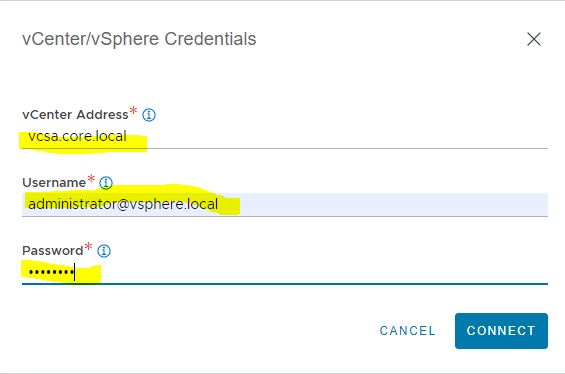Click the vCenter/vSphere Credentials dialog title
This screenshot has height=374, width=565.
139,39
